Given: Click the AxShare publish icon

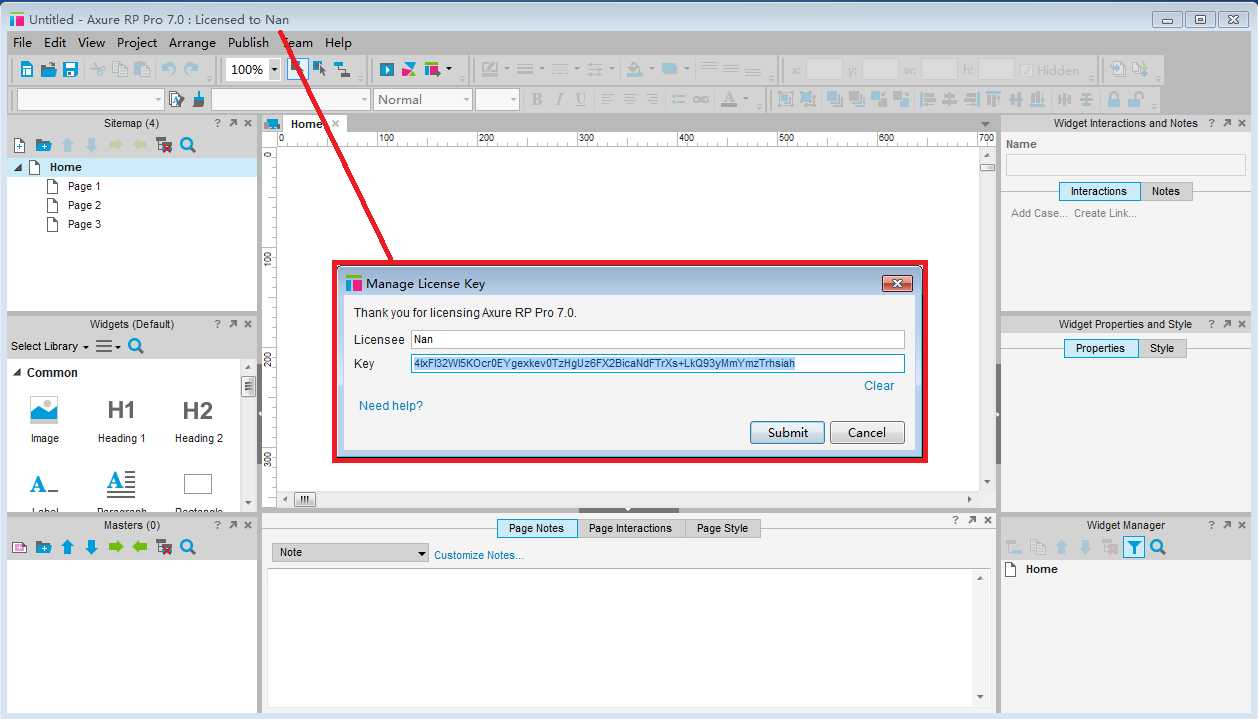Looking at the screenshot, I should tap(409, 70).
